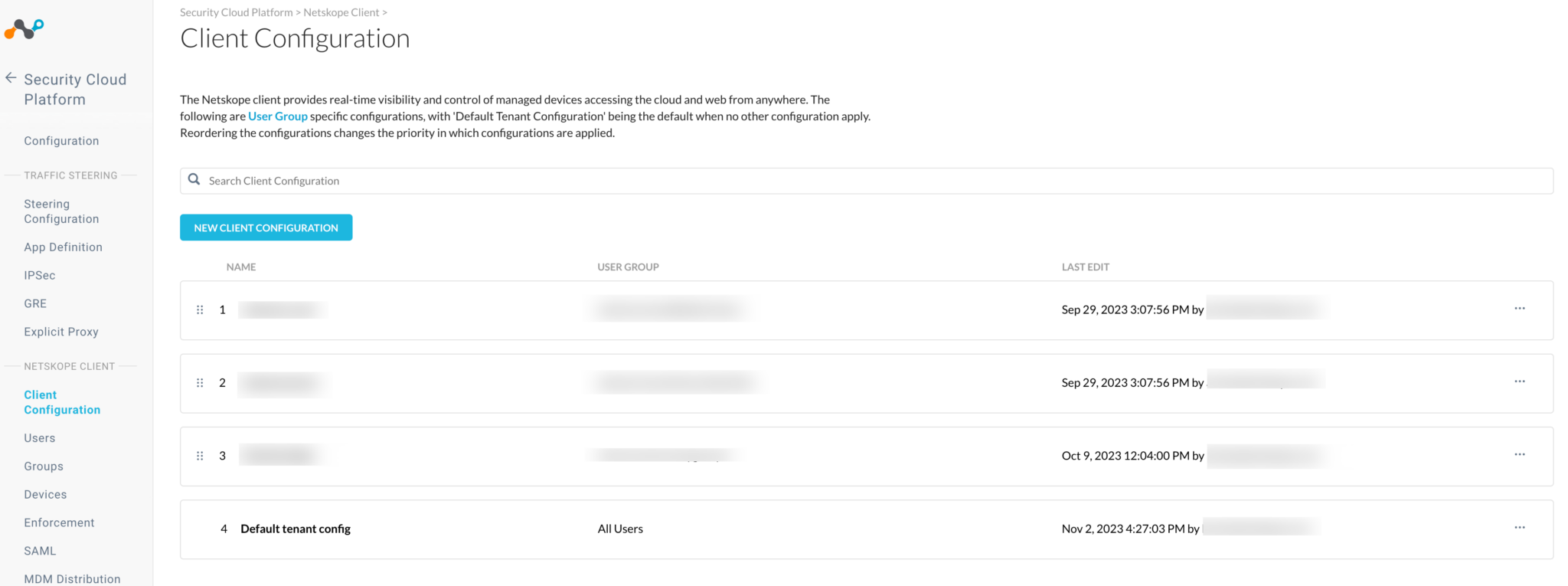The width and height of the screenshot is (1568, 586).
Task: Open Steering Configuration in the sidebar
Action: coord(61,211)
